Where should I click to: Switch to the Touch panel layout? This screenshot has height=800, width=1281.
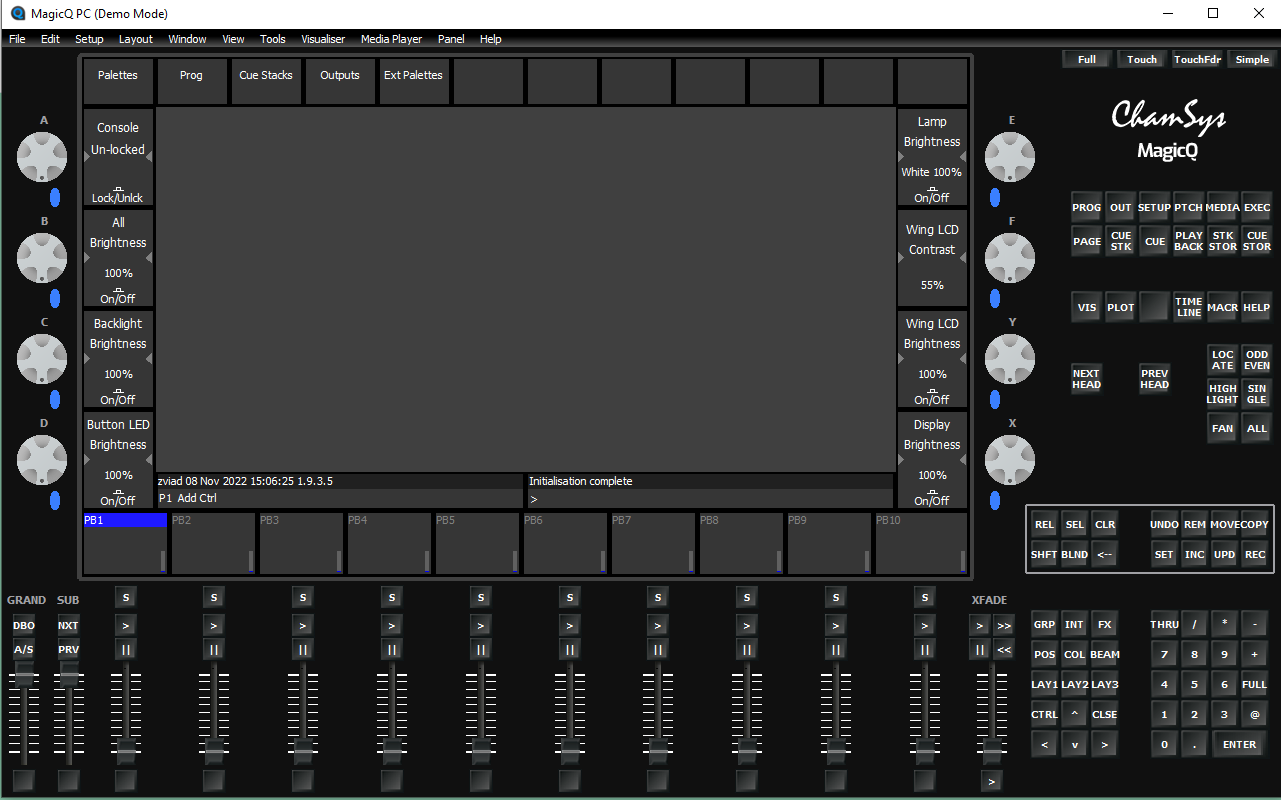(1142, 59)
